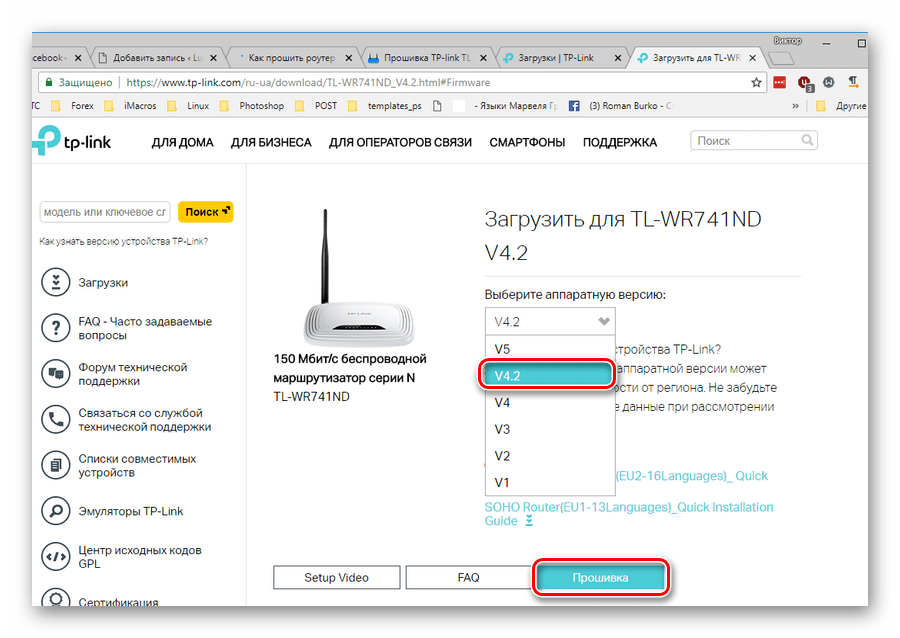Open the Photoshop bookmark folder
Viewport: 900px width, 638px height.
(x=252, y=106)
